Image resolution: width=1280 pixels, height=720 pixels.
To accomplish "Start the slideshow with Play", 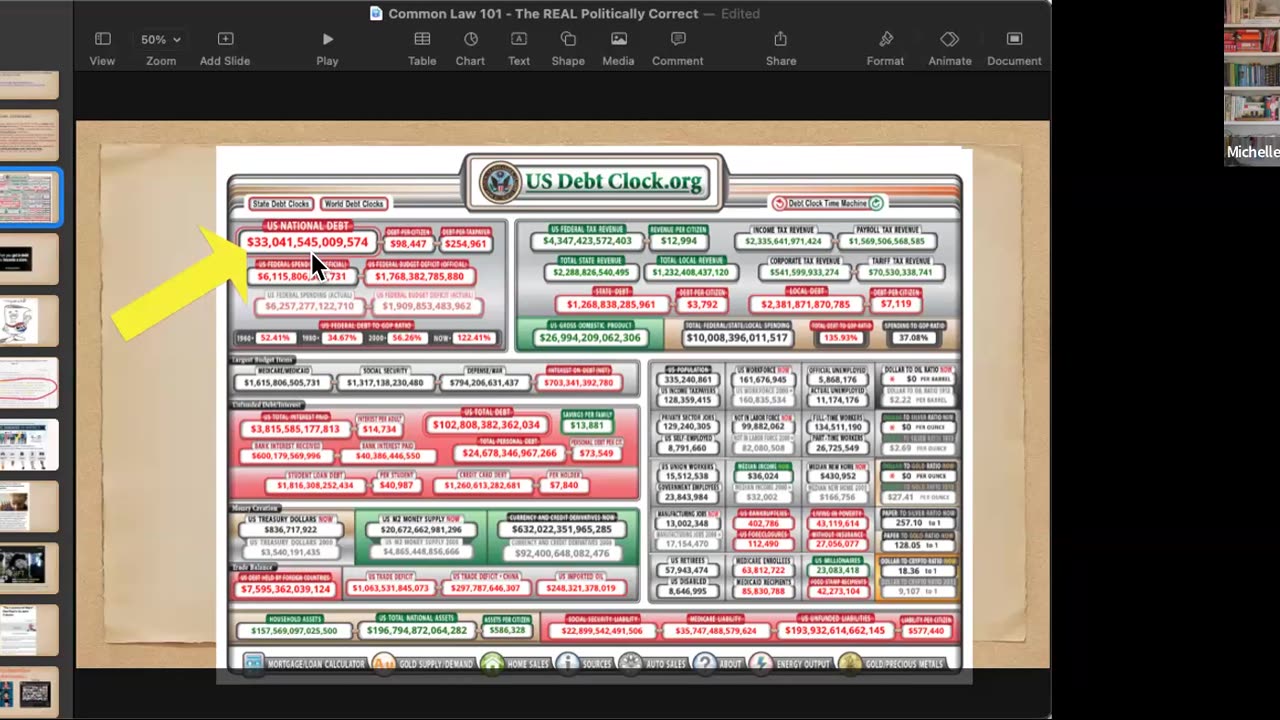I will coord(327,48).
